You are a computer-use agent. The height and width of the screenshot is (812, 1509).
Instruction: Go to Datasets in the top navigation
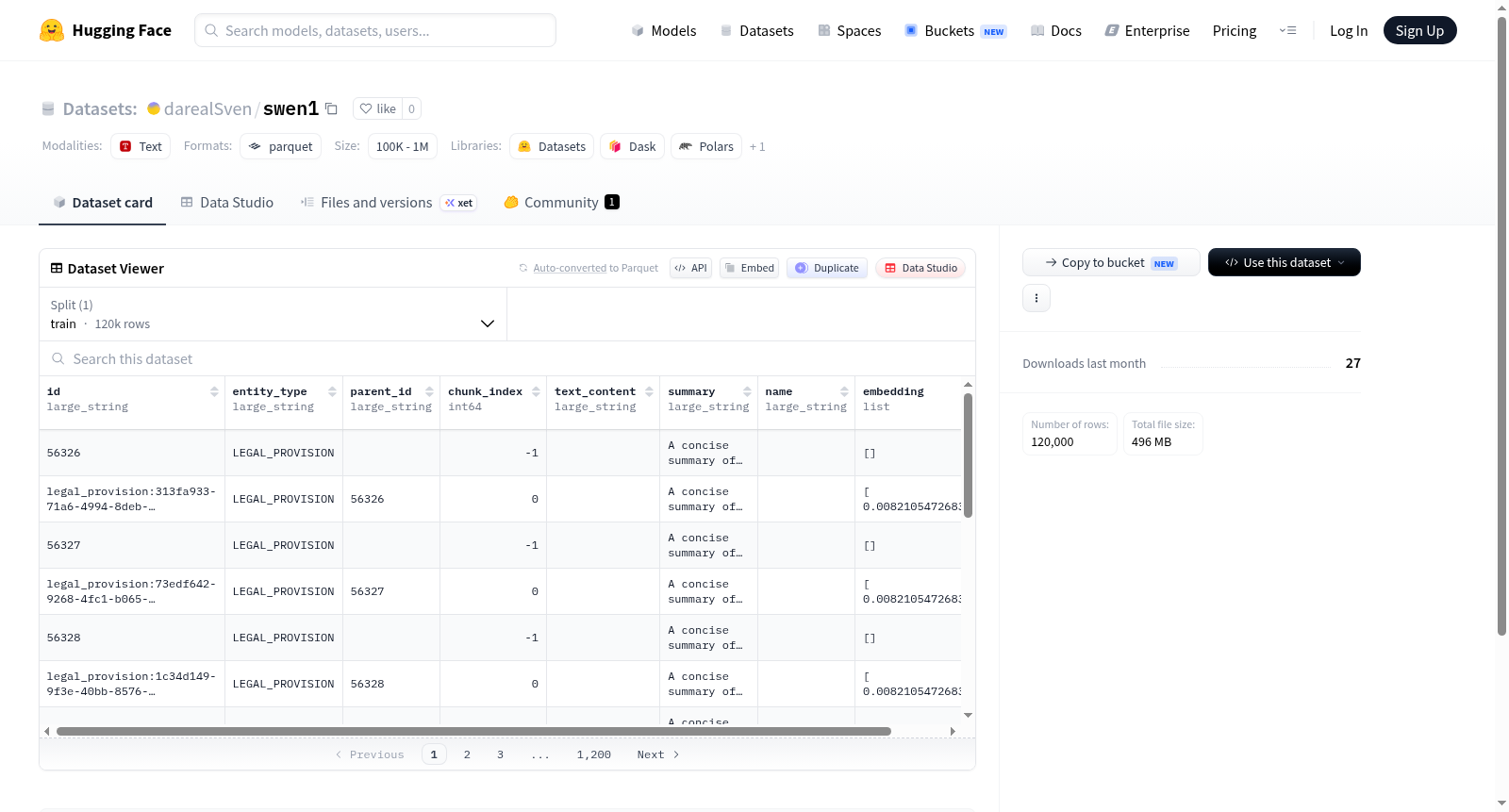click(x=757, y=31)
